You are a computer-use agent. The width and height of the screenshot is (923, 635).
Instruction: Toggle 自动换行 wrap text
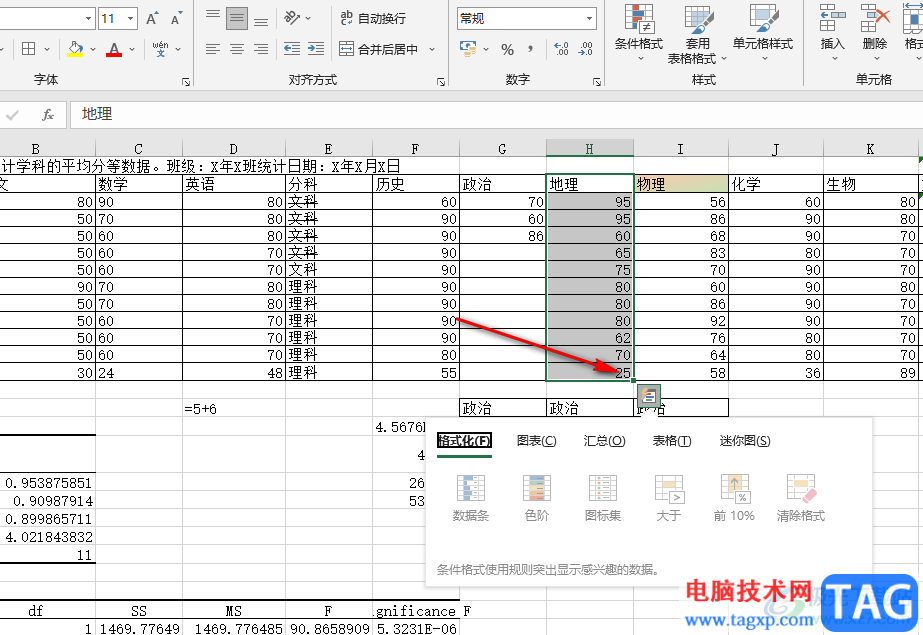[x=373, y=18]
